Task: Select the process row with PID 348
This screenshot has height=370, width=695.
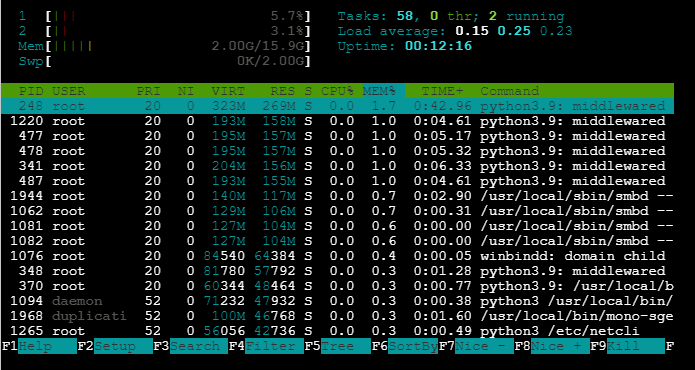Action: [x=337, y=271]
